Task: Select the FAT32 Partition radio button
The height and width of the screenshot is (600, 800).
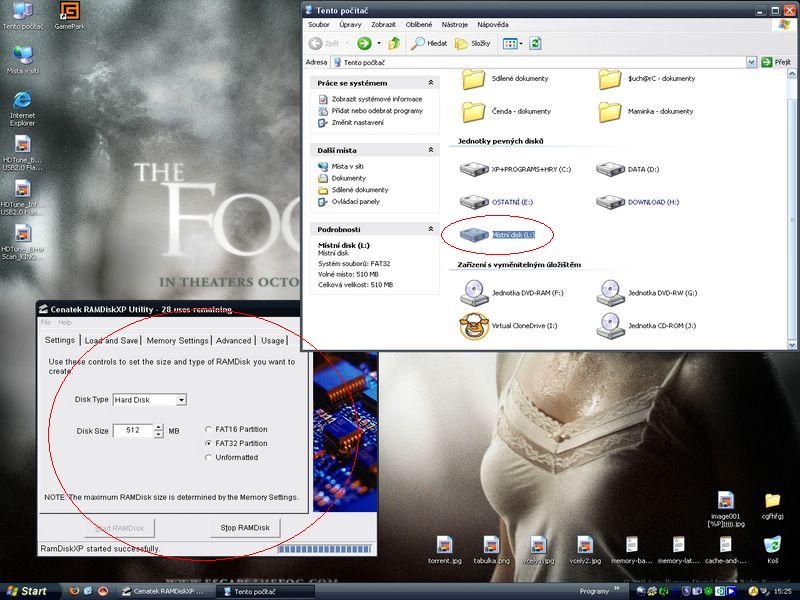Action: (x=208, y=443)
